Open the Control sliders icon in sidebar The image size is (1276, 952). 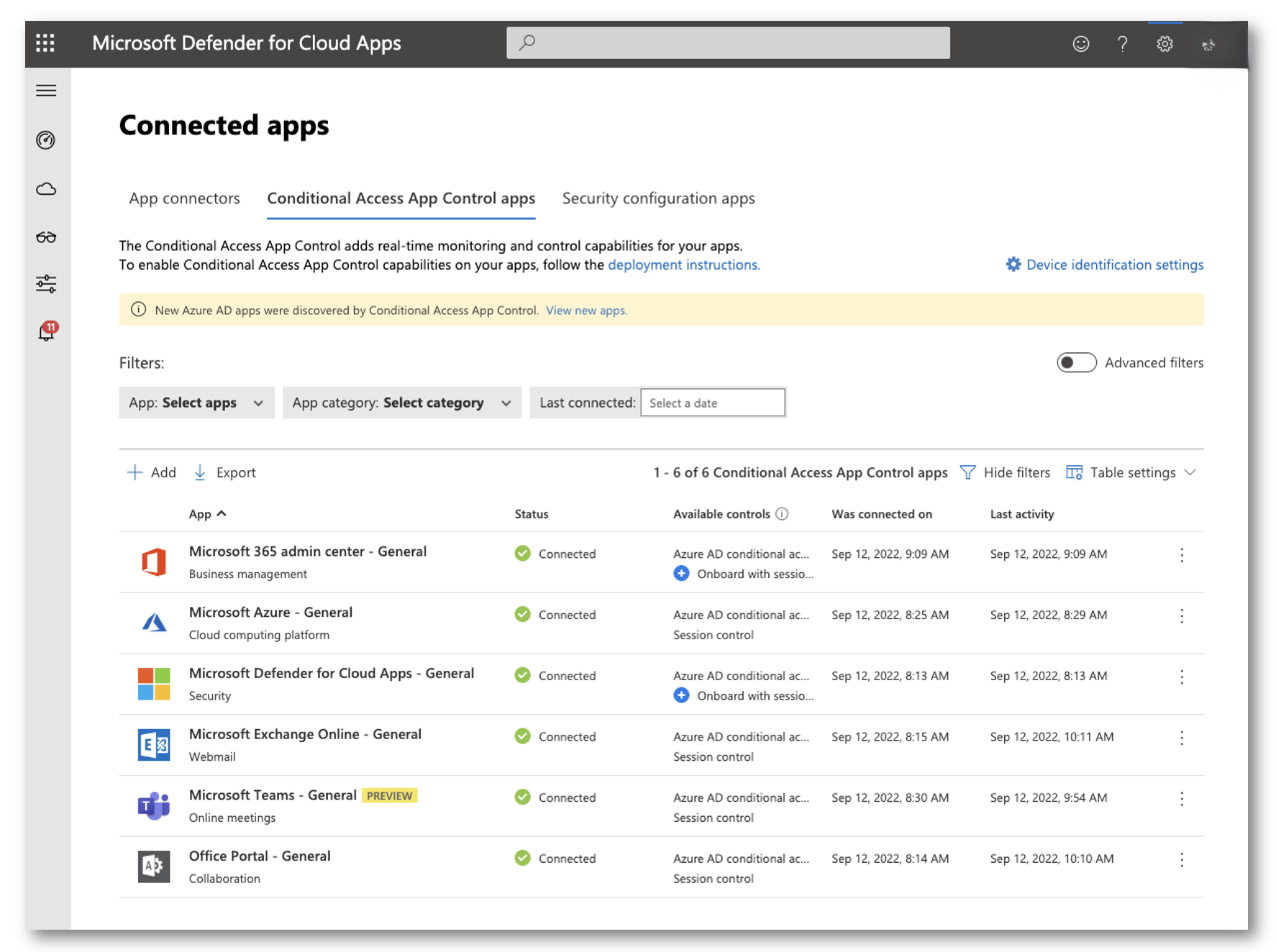[x=46, y=284]
